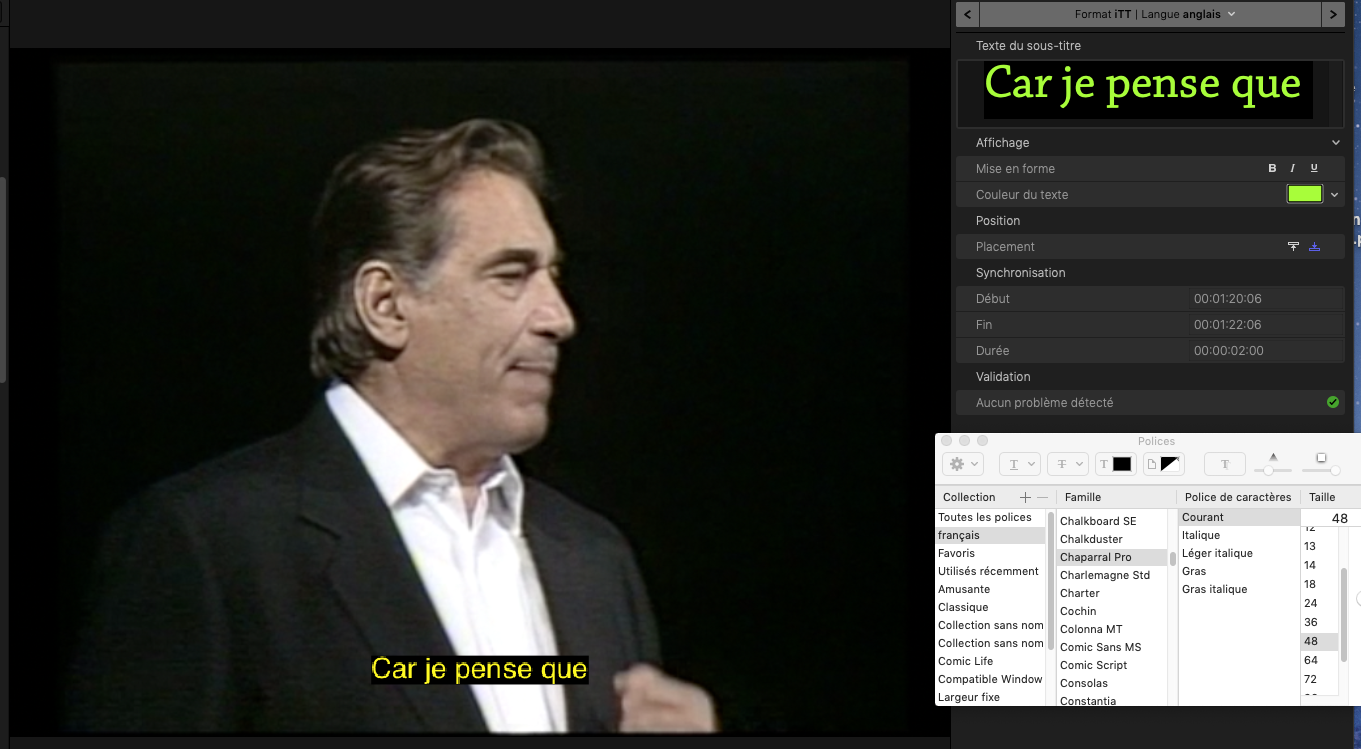Viewport: 1361px width, 749px height.
Task: Open the Format iTT language dropdown
Action: point(1155,14)
